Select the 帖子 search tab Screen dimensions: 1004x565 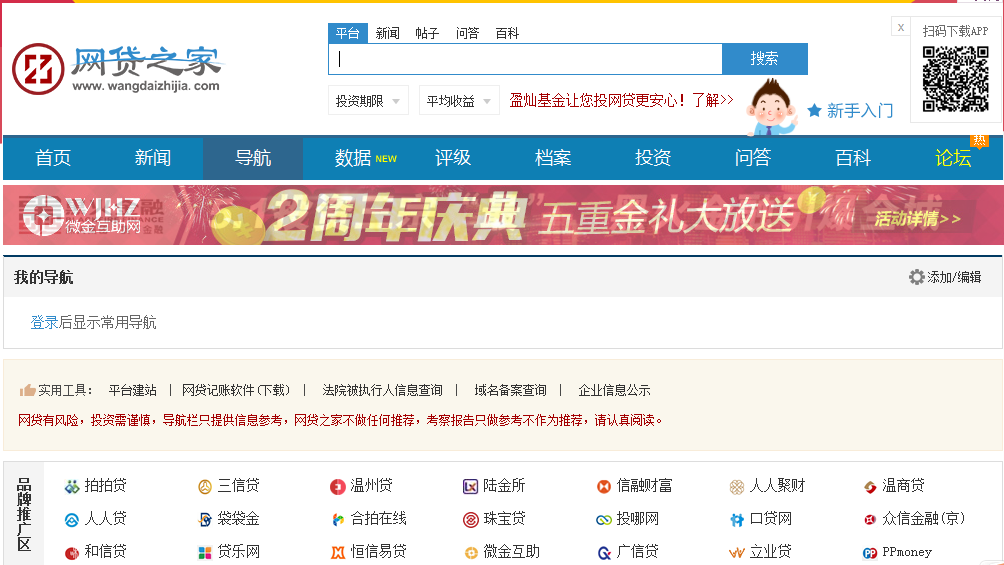427,33
